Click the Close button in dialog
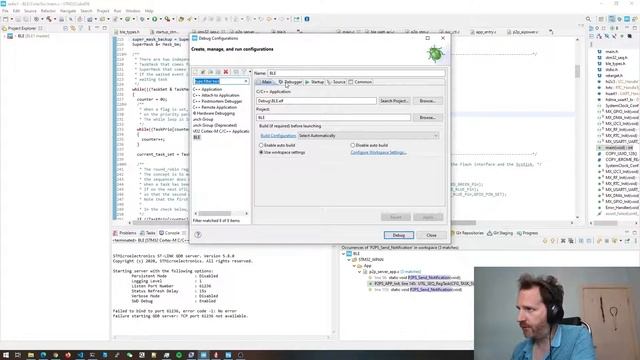This screenshot has height=360, width=640. [x=431, y=236]
